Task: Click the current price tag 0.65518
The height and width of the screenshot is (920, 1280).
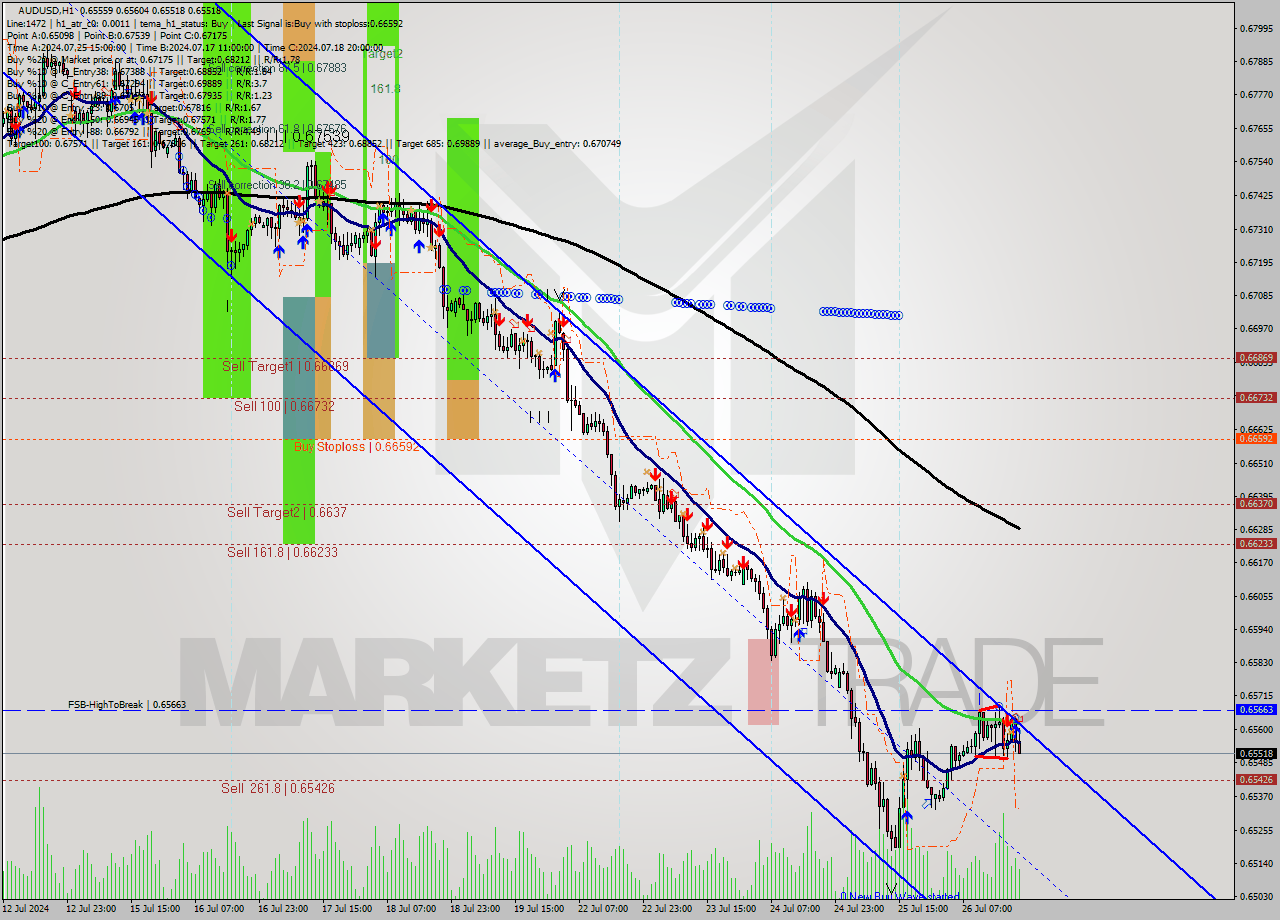Action: pyautogui.click(x=1255, y=753)
